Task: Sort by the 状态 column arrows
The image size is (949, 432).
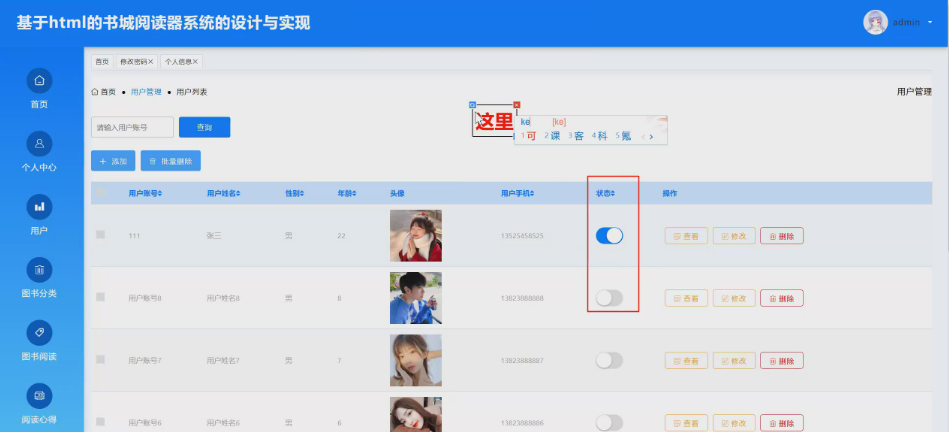Action: (x=613, y=194)
